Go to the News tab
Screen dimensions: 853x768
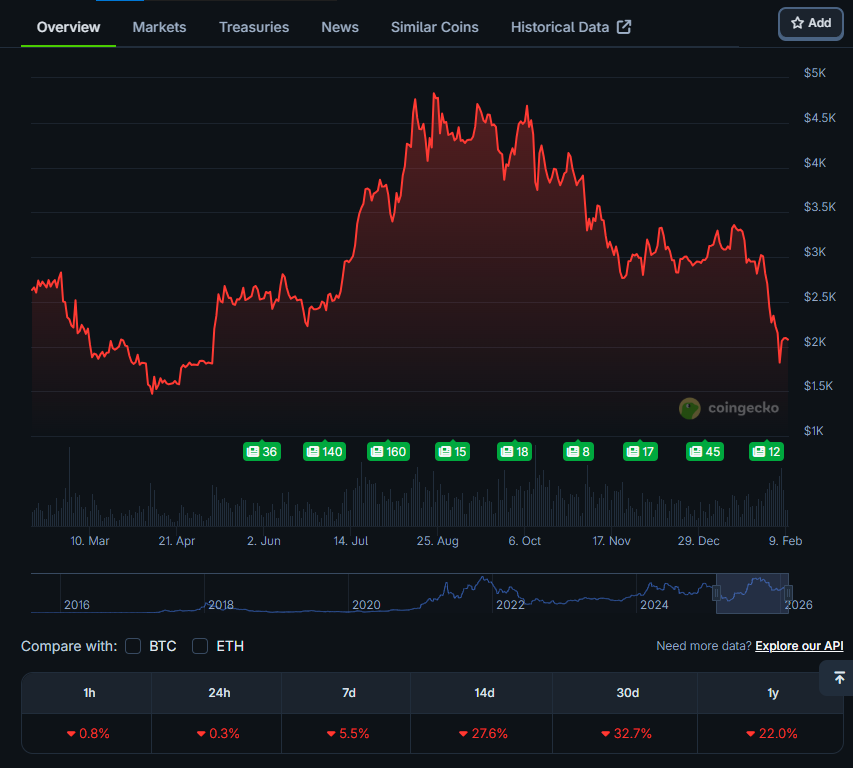340,27
